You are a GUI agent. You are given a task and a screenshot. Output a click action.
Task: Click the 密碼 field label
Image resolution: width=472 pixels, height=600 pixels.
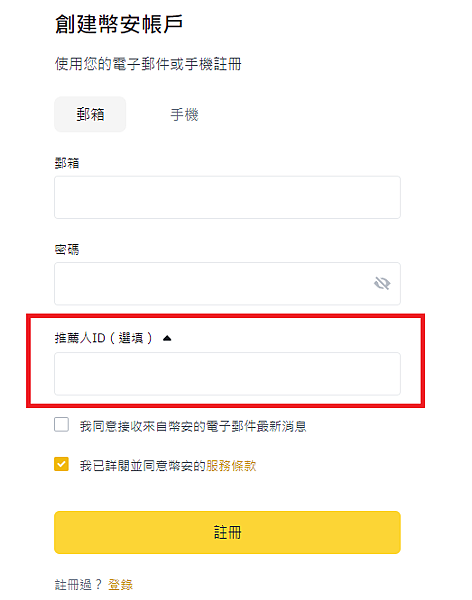pos(67,250)
